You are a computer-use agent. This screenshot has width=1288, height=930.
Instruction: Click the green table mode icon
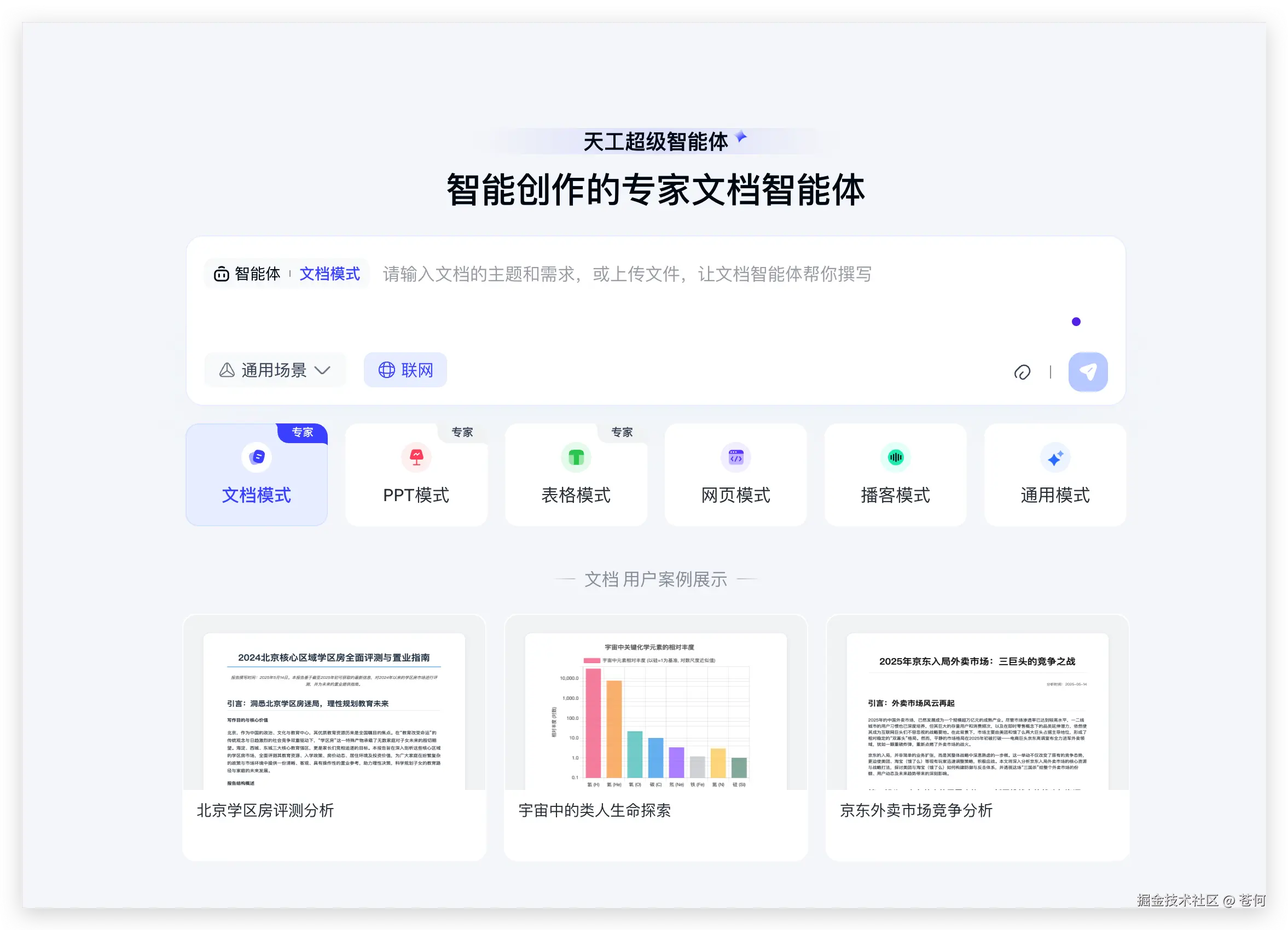click(x=576, y=457)
